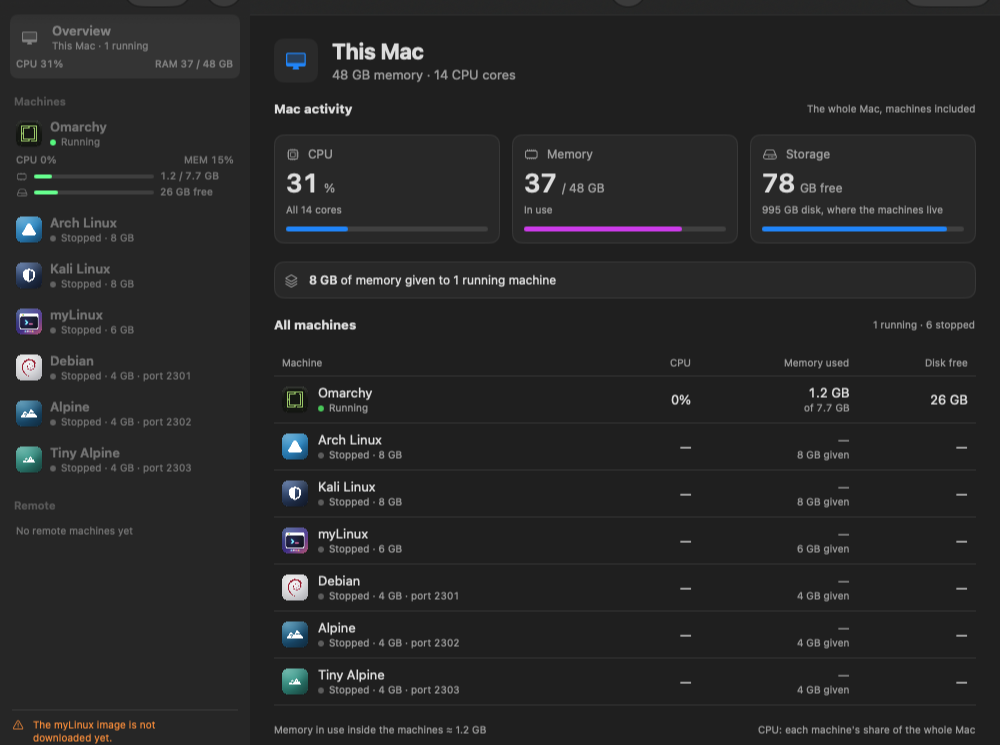Click the "8 GB of memory given" banner
This screenshot has width=1000, height=745.
coord(624,280)
